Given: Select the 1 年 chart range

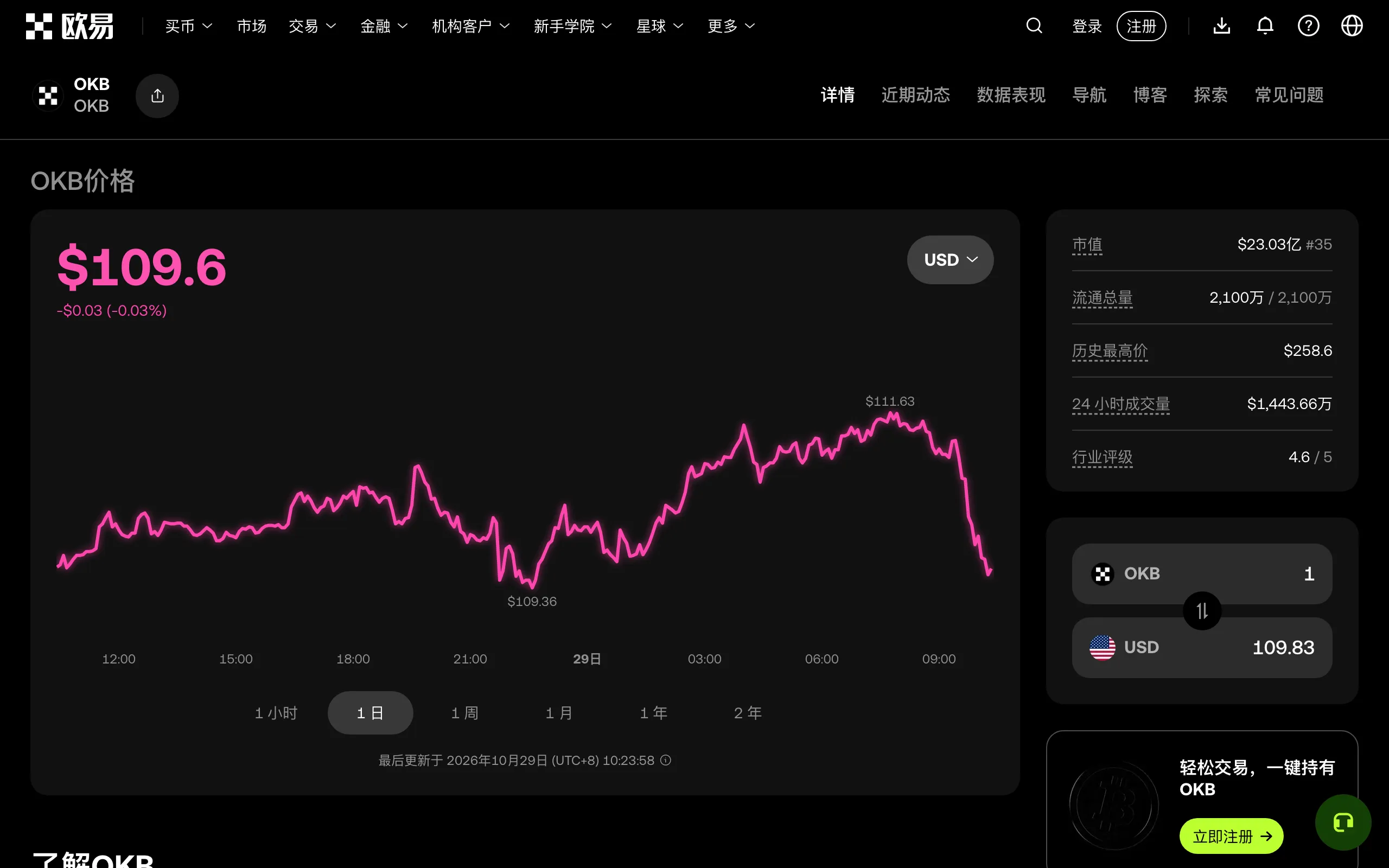Looking at the screenshot, I should 654,713.
